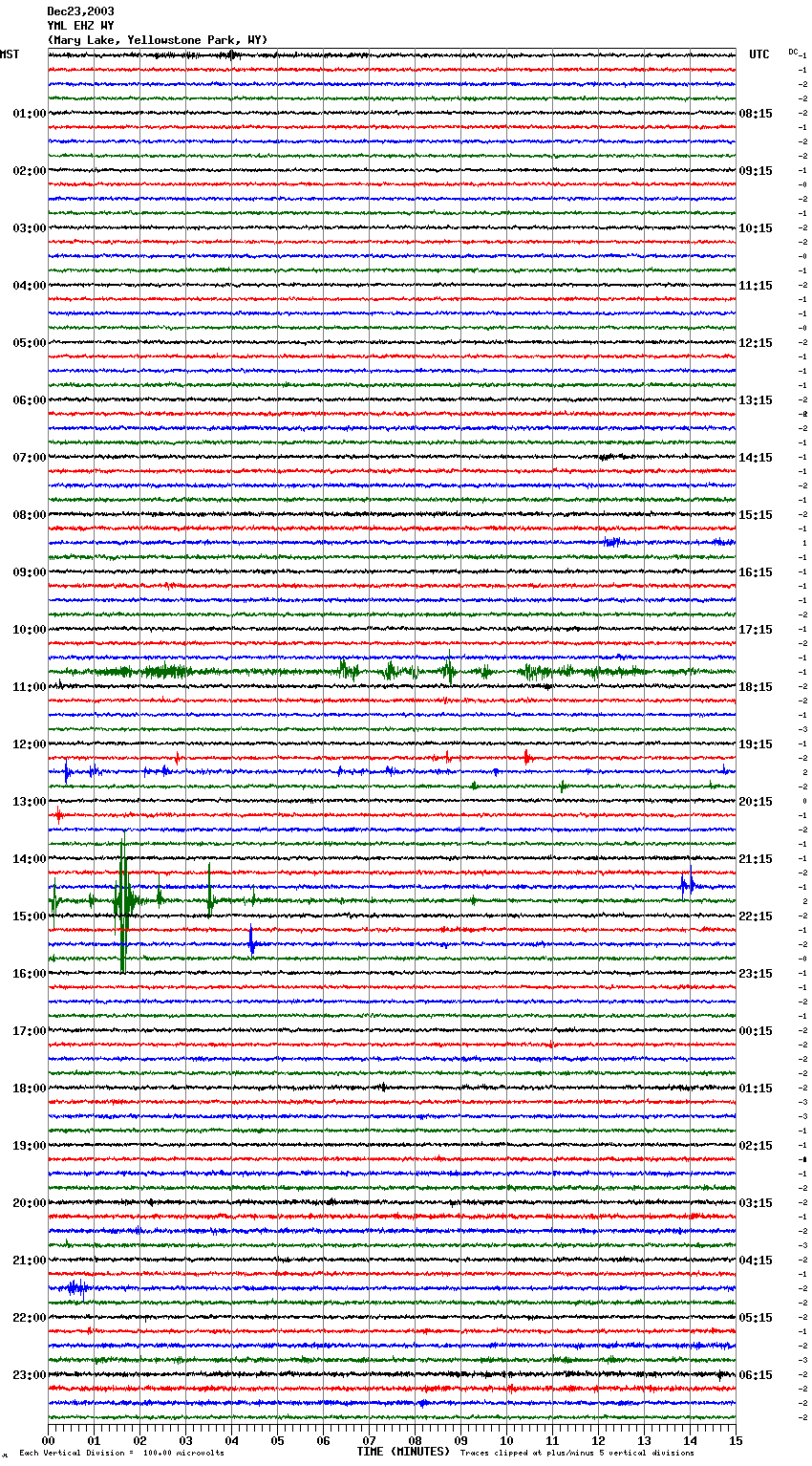812x1466 pixels.
Task: Click the 06:15 UTC time label
Action: click(756, 1375)
